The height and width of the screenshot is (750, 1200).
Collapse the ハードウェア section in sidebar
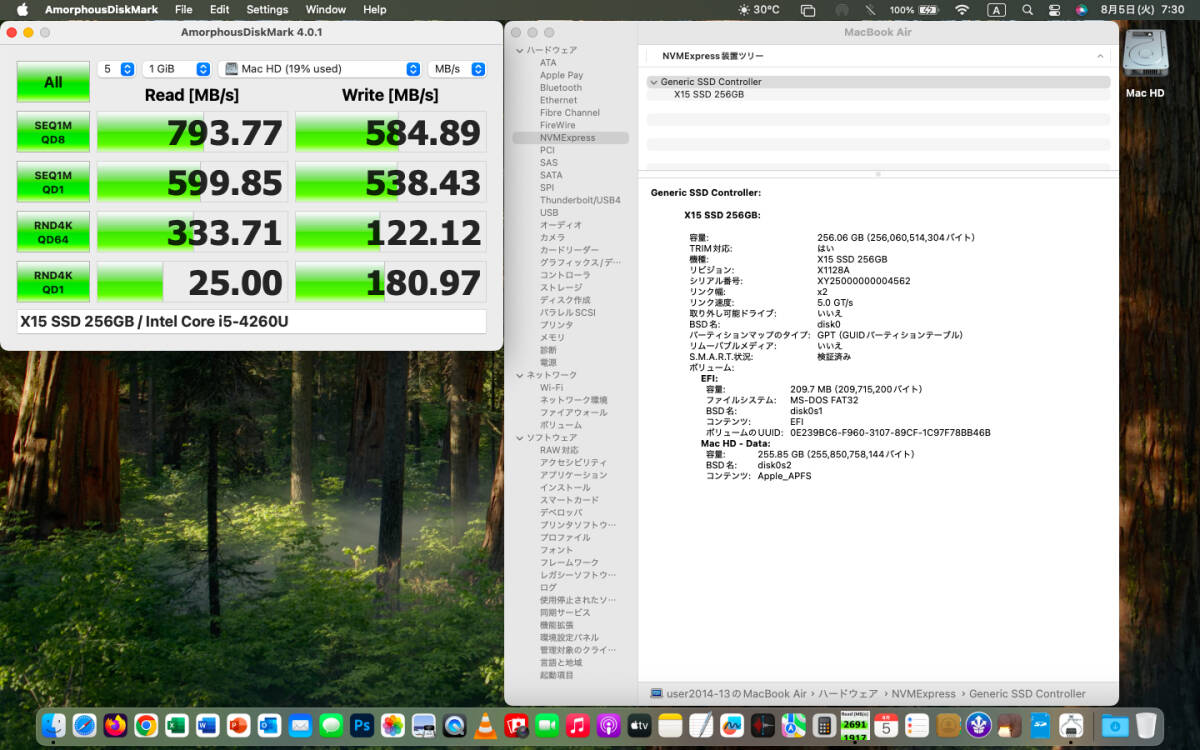(x=519, y=50)
